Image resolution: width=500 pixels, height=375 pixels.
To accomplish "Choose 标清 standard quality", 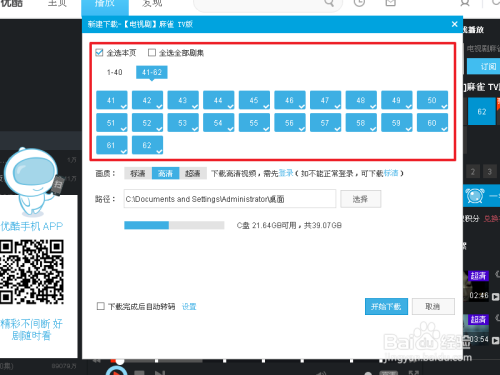I will click(x=138, y=173).
